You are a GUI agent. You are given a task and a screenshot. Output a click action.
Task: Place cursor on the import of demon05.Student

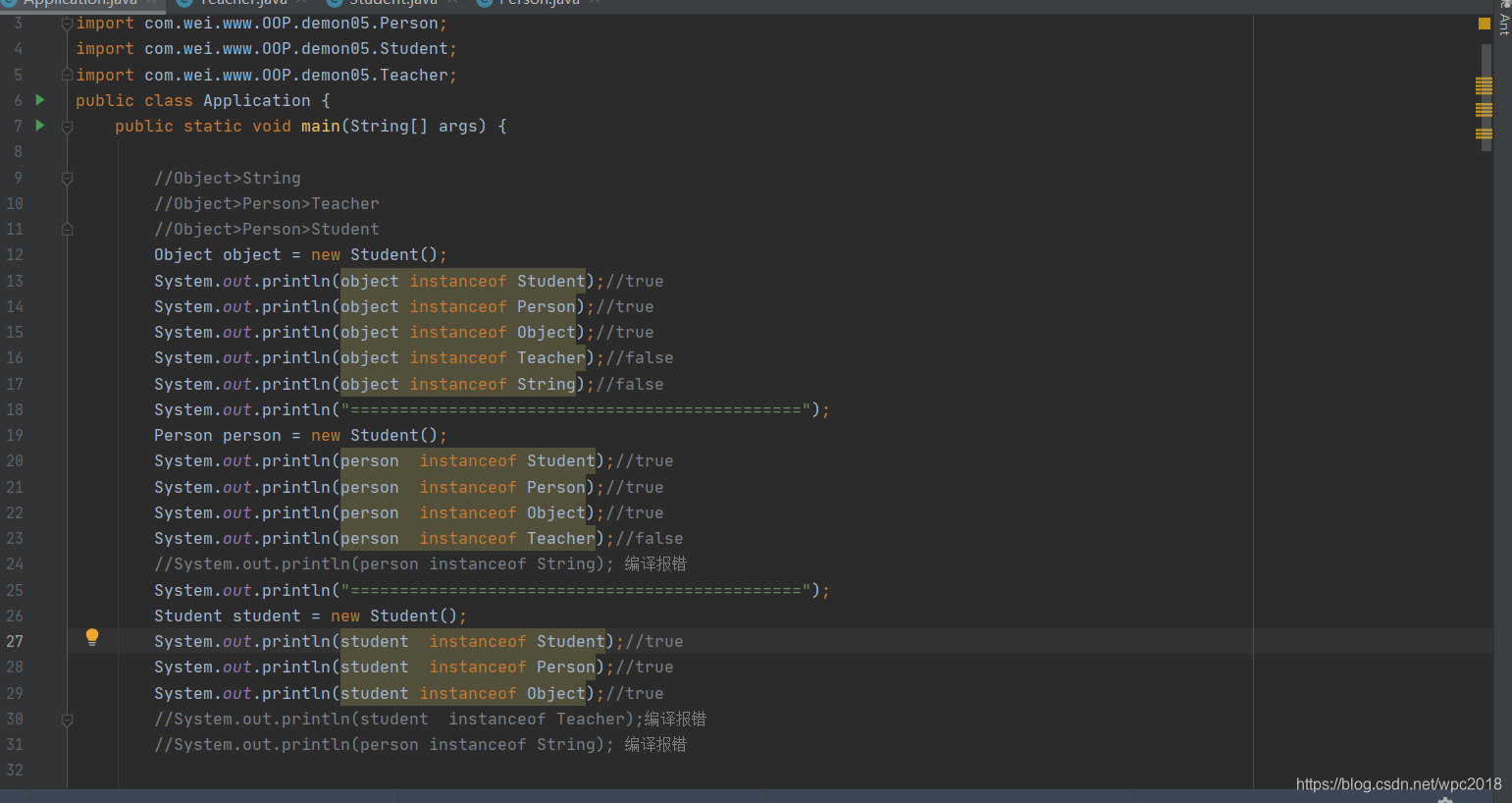tap(266, 49)
